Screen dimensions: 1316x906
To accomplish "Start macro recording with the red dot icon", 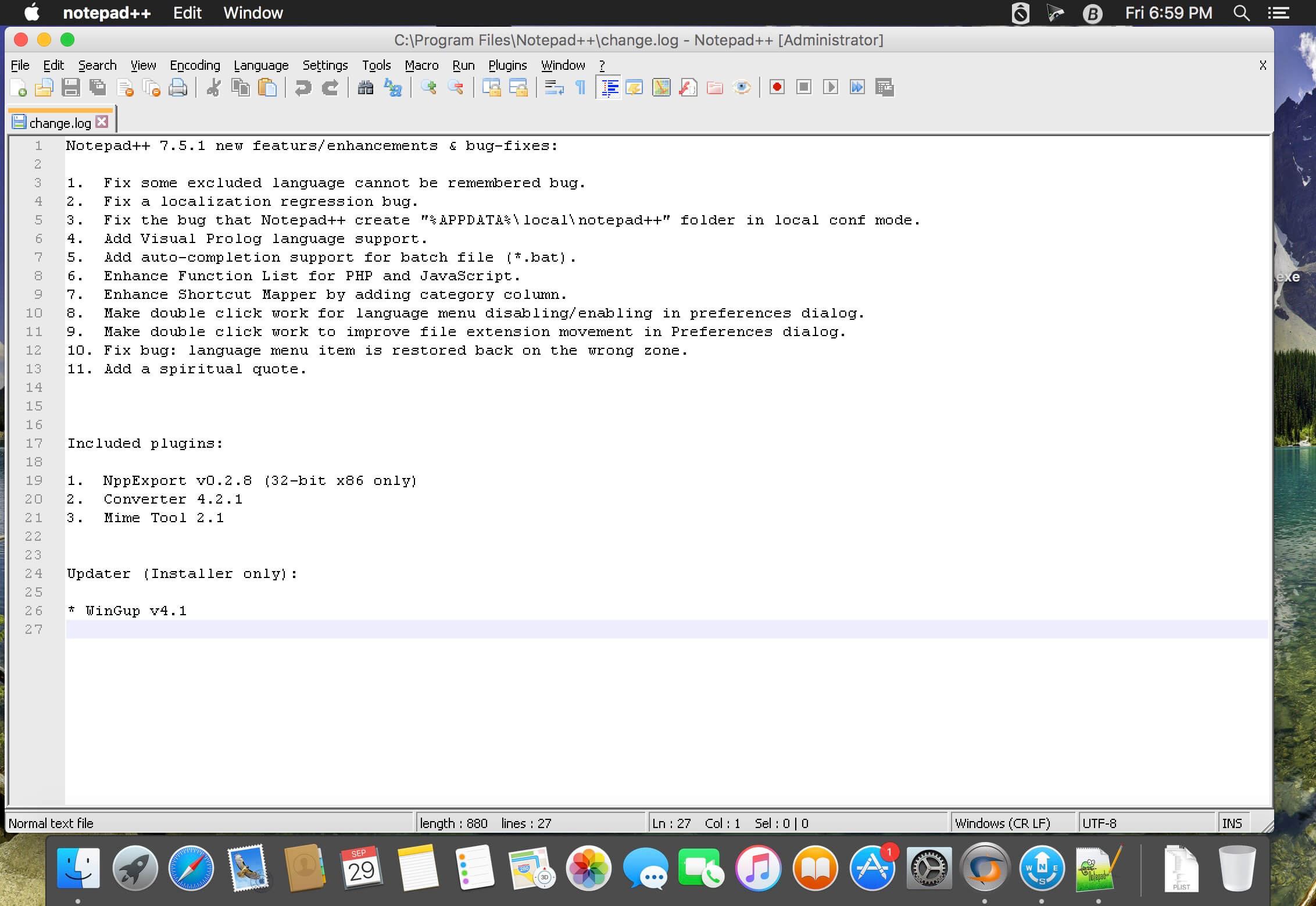I will [777, 87].
